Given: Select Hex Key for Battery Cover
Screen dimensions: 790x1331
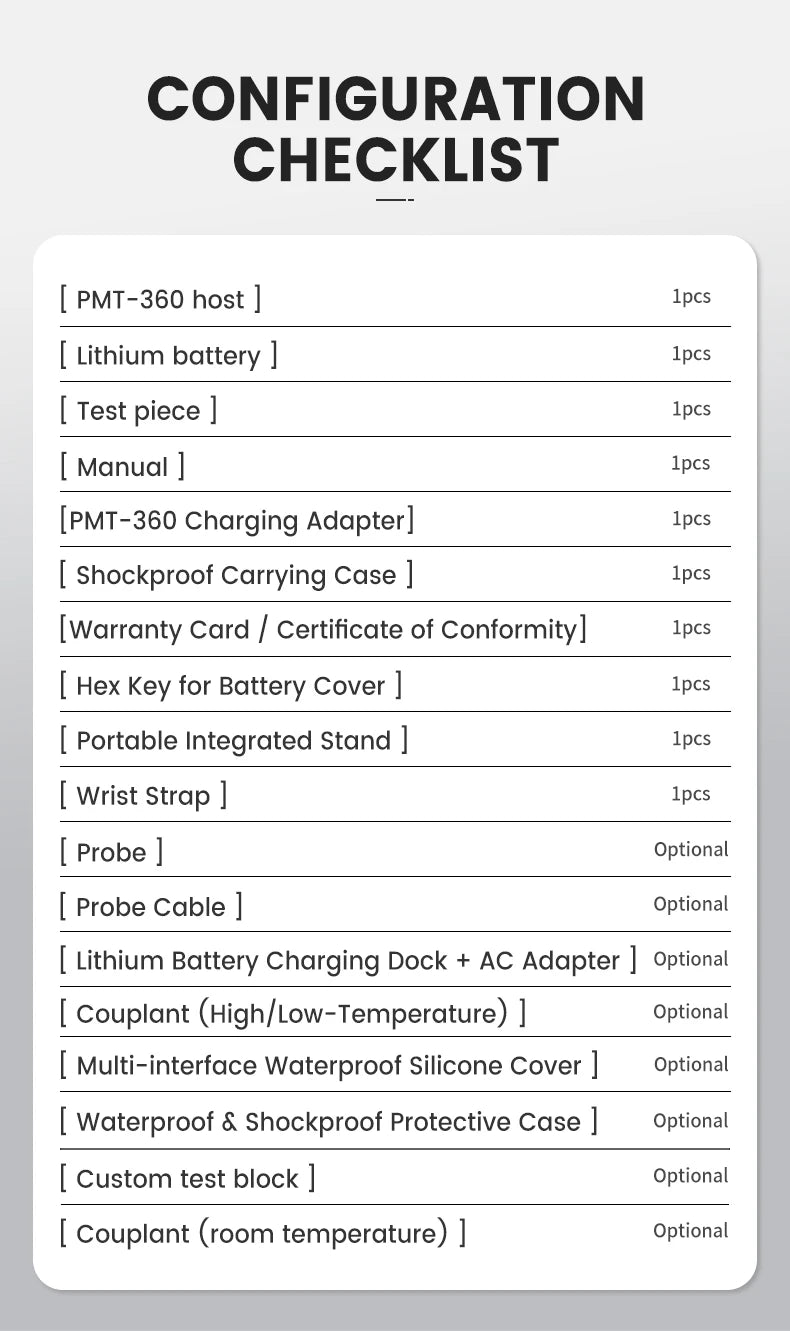Looking at the screenshot, I should click(x=231, y=685).
